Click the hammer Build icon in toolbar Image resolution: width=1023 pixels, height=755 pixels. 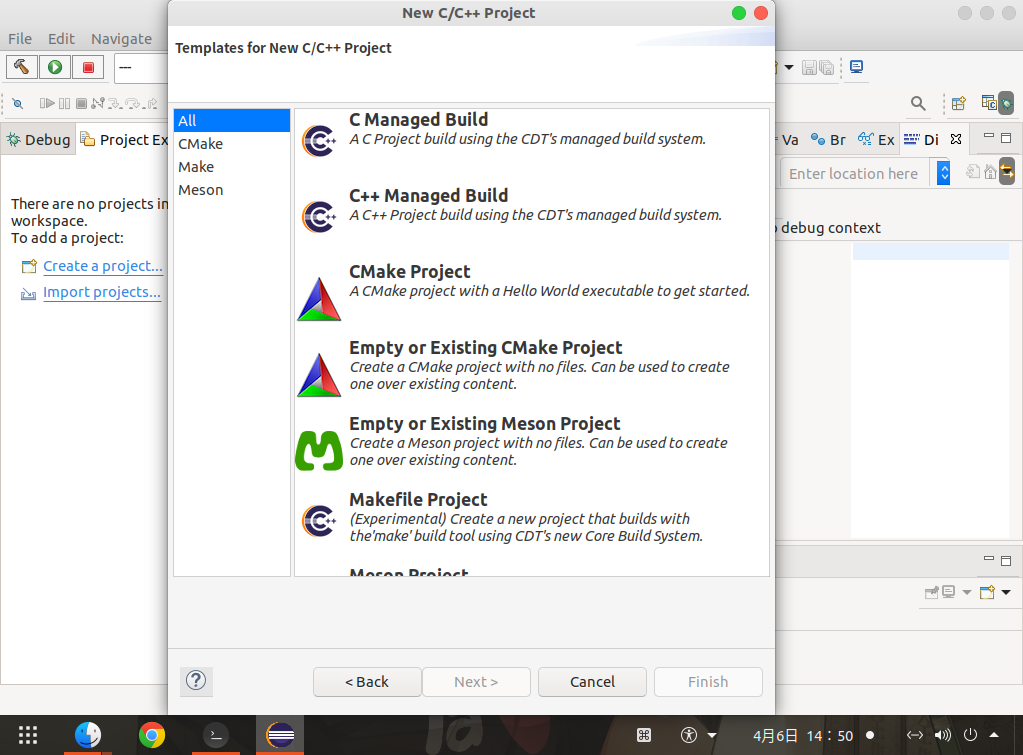(22, 67)
